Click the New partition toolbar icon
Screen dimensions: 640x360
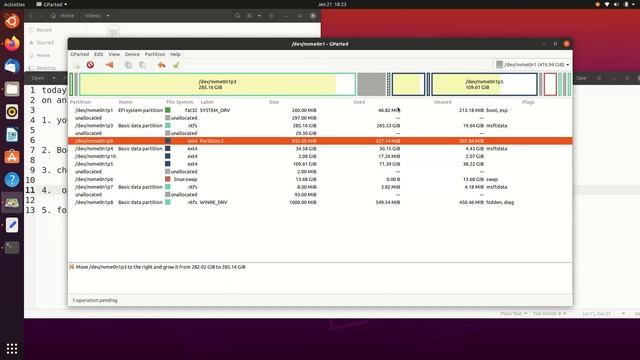tap(76, 65)
